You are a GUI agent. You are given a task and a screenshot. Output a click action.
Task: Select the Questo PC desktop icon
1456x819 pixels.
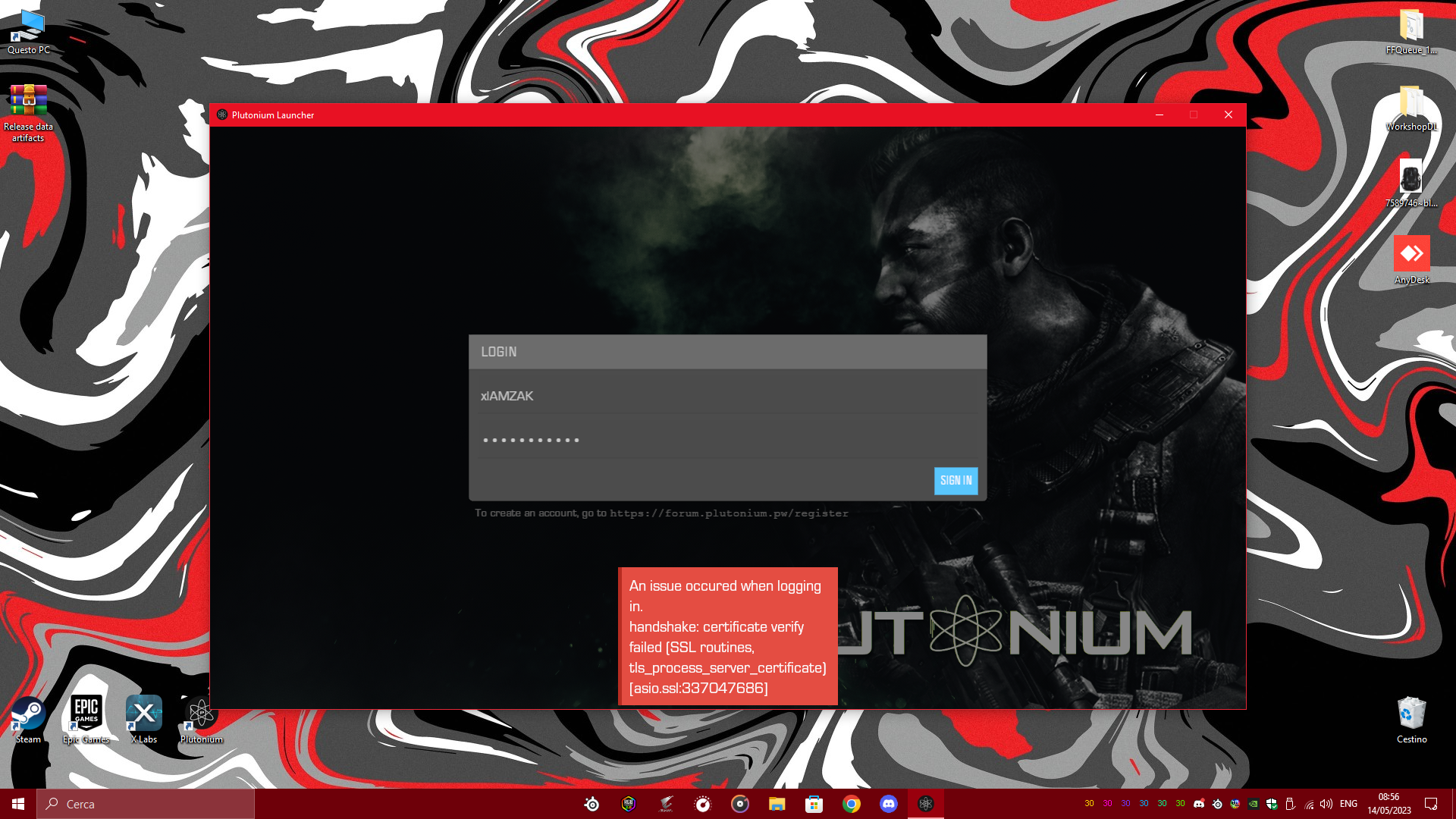(x=29, y=32)
